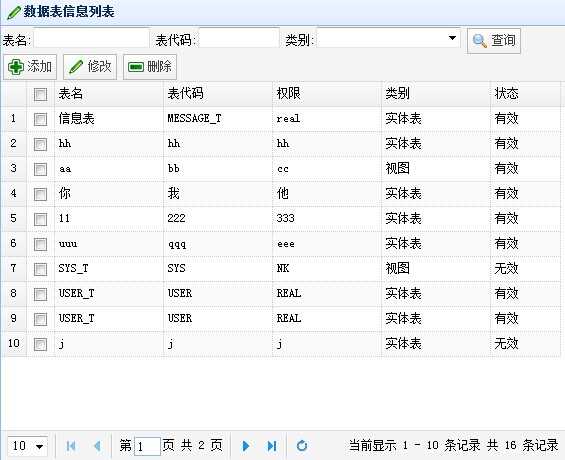Click the 修改 (edit) button

point(90,67)
